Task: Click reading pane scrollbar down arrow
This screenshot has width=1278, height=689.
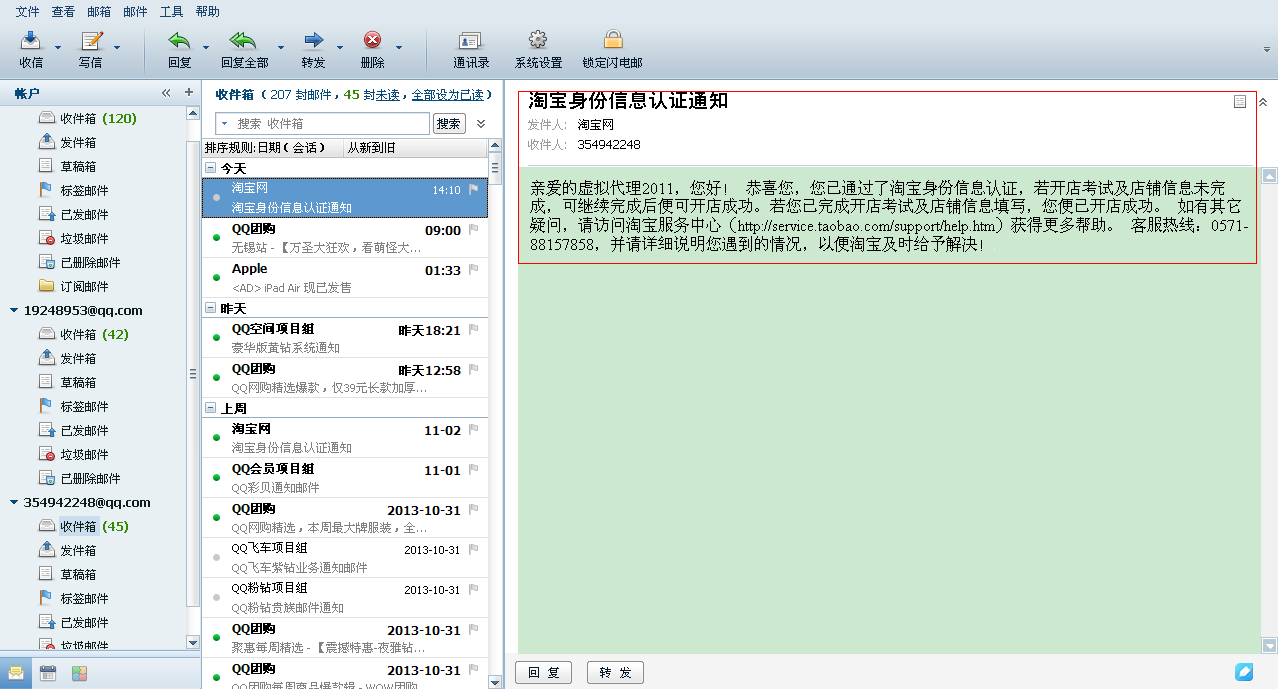Action: coord(1269,645)
